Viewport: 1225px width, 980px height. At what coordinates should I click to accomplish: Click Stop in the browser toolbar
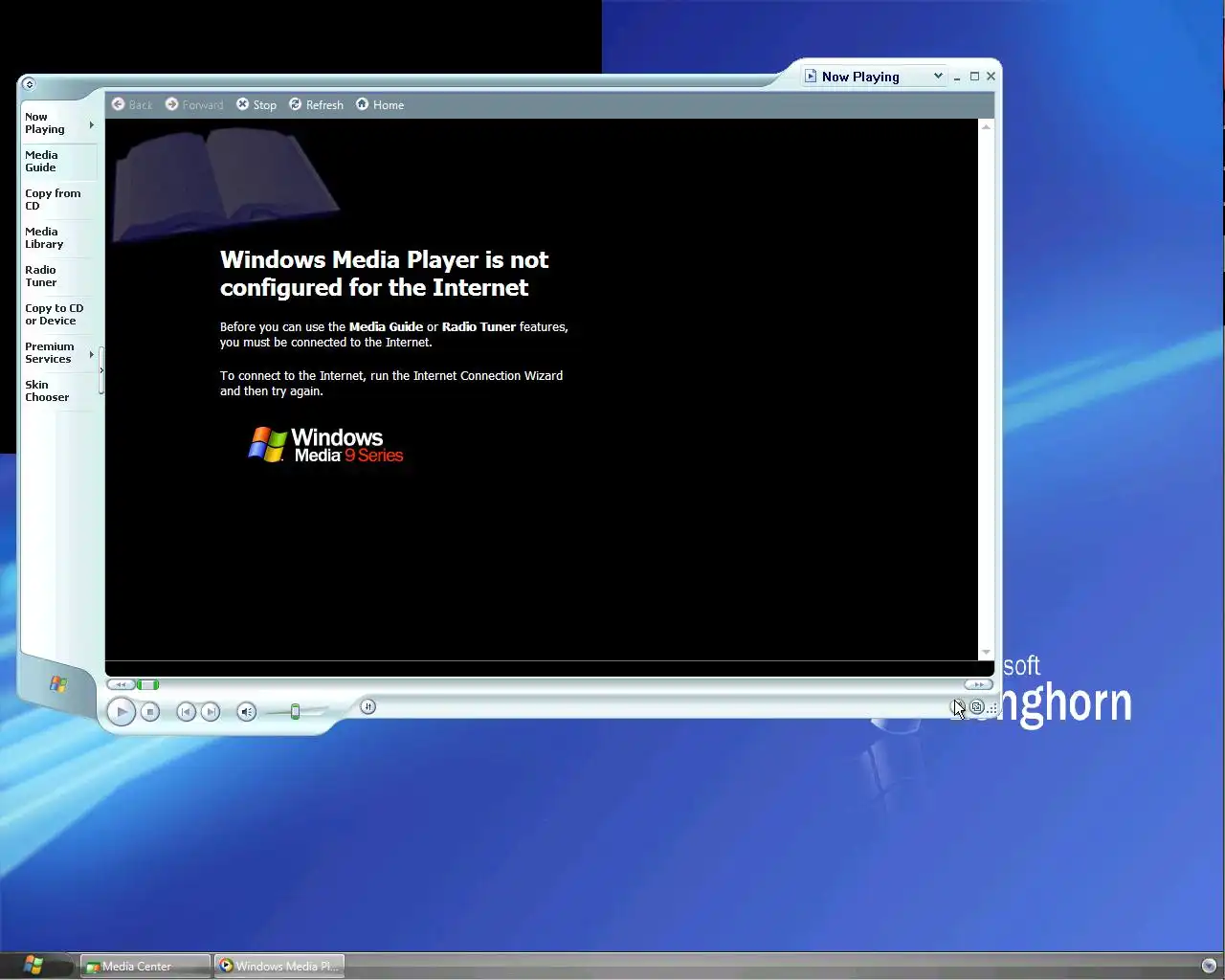[x=256, y=104]
